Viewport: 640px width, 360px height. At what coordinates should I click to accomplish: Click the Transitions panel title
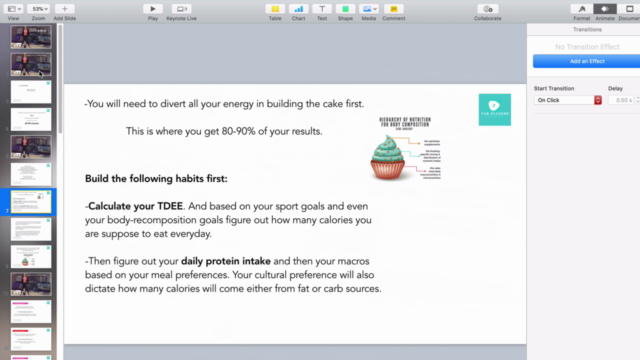coord(587,29)
